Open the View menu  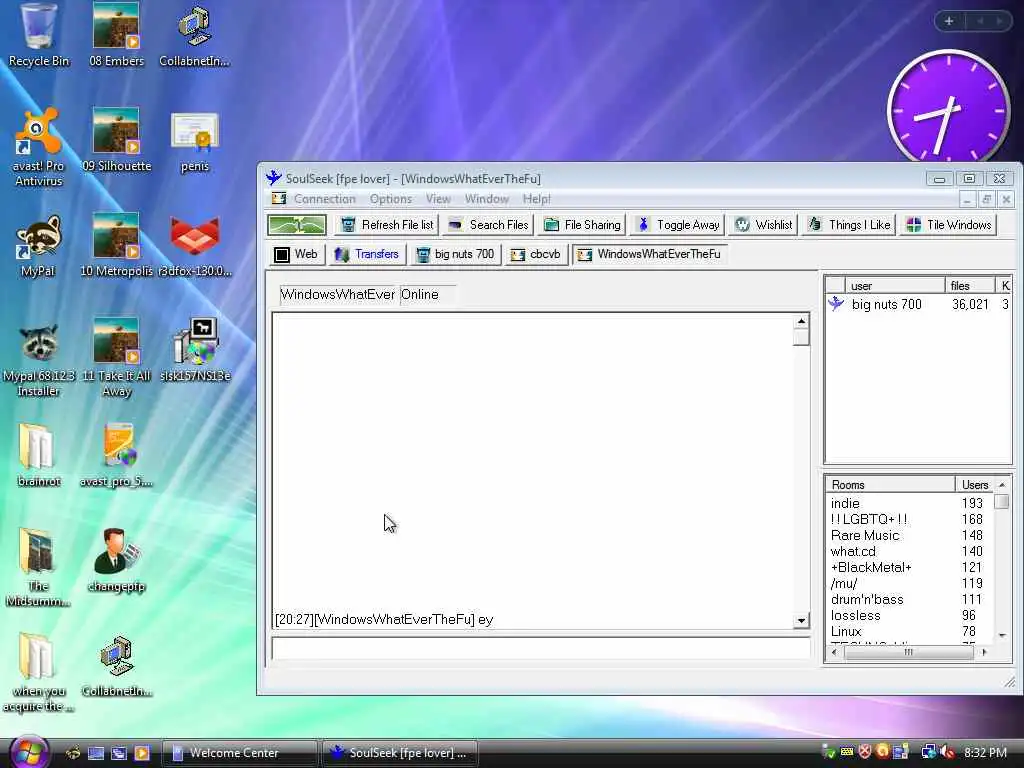438,199
